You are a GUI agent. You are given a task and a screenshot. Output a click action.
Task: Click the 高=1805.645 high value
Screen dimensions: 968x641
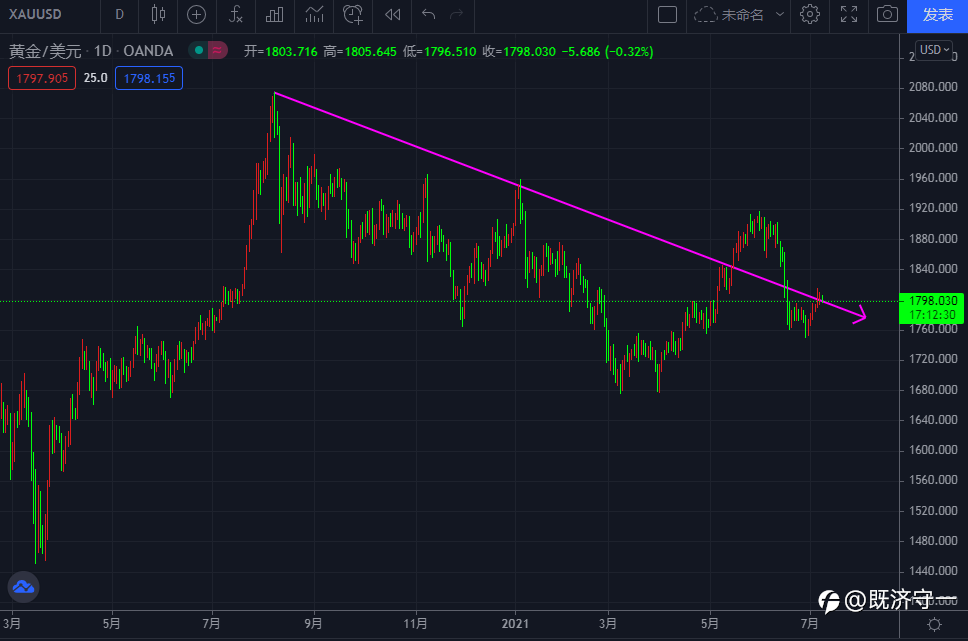click(360, 51)
